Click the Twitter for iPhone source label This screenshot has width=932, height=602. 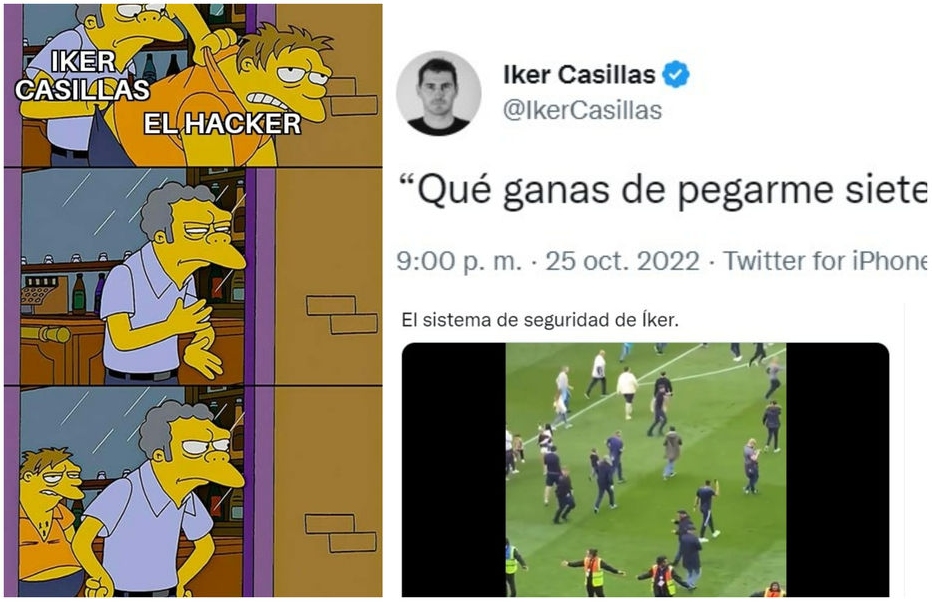tap(825, 261)
